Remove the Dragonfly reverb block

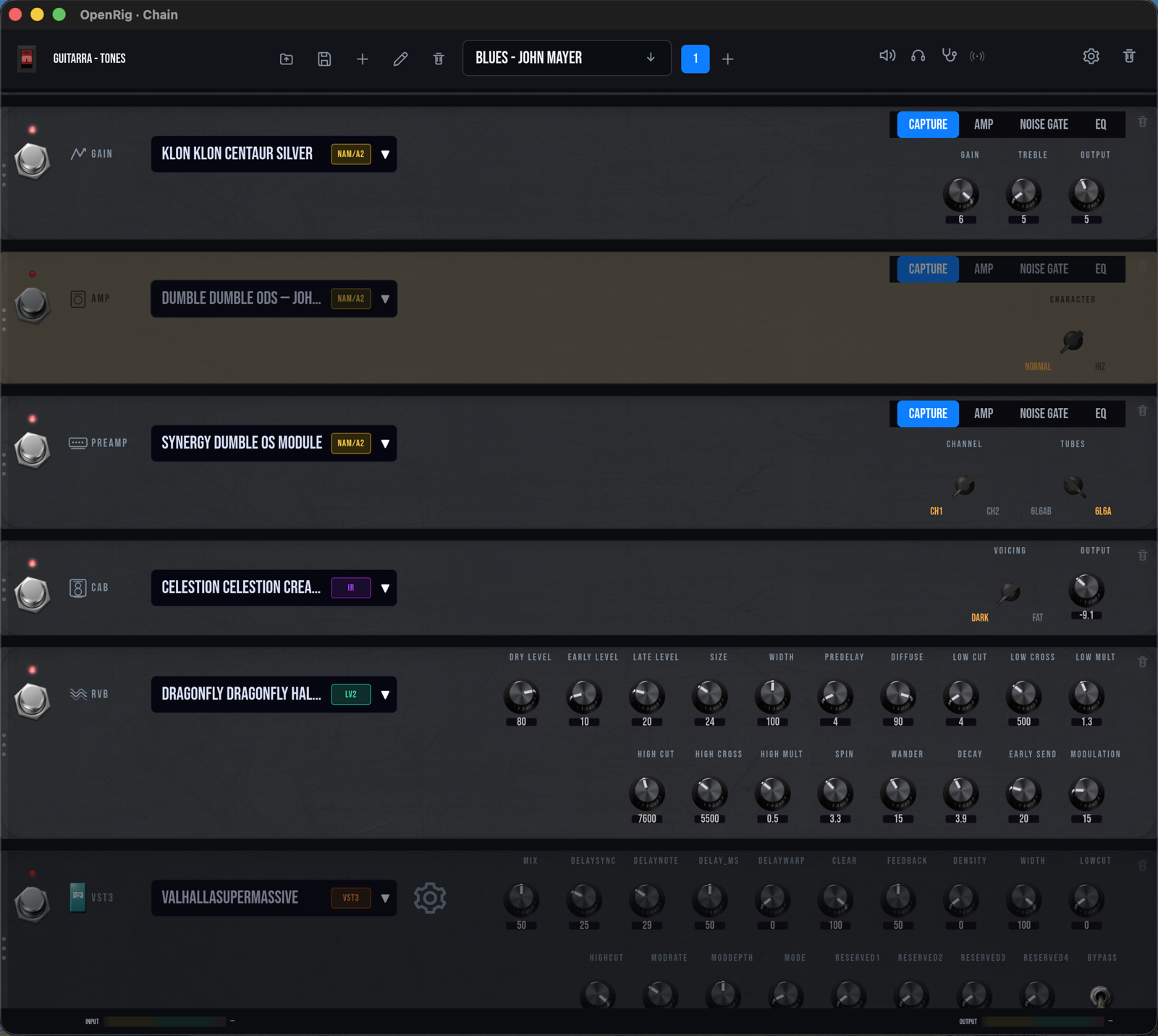coord(1142,662)
